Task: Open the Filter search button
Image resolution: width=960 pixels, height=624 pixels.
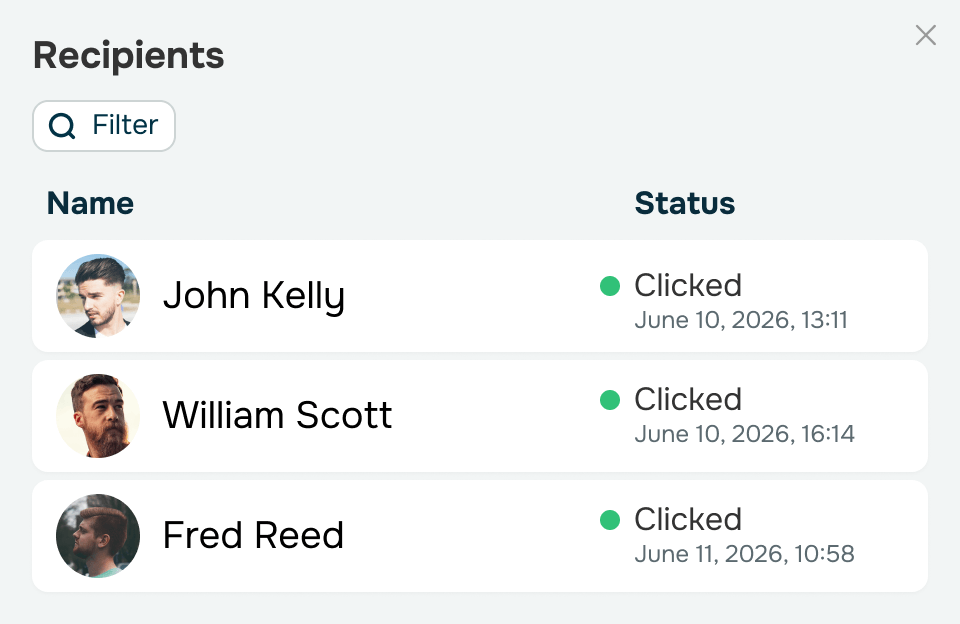Action: 104,126
